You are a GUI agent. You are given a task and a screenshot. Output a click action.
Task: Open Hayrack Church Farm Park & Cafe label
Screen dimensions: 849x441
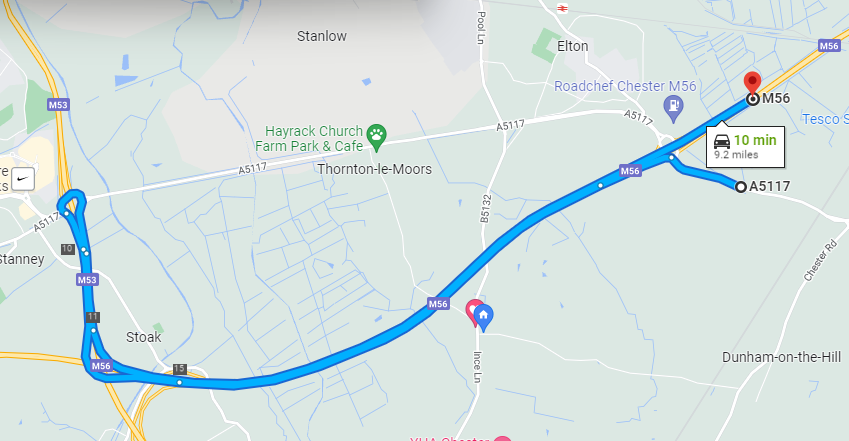tap(309, 139)
